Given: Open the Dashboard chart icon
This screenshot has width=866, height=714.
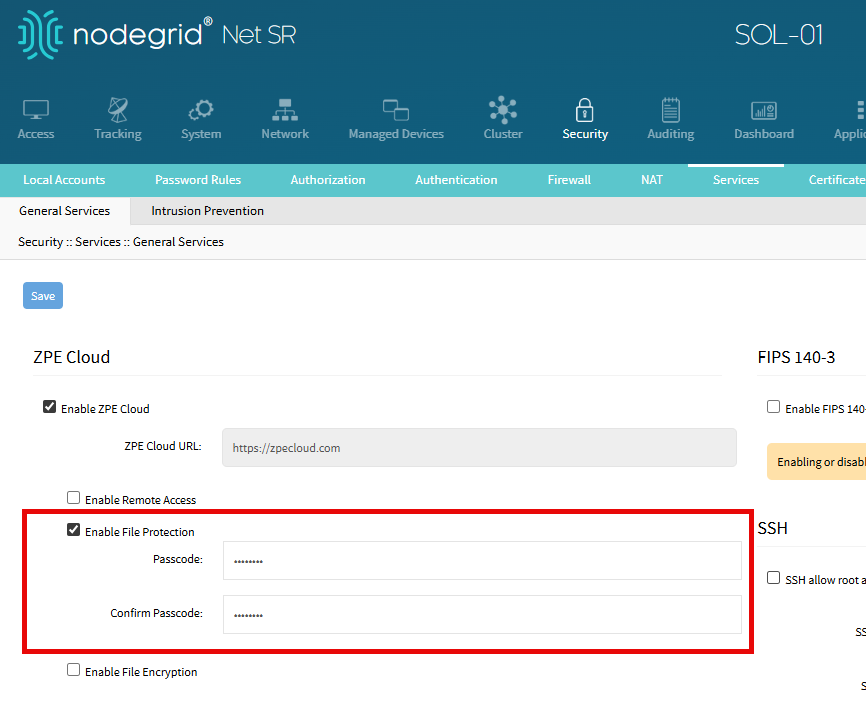Looking at the screenshot, I should click(x=764, y=110).
